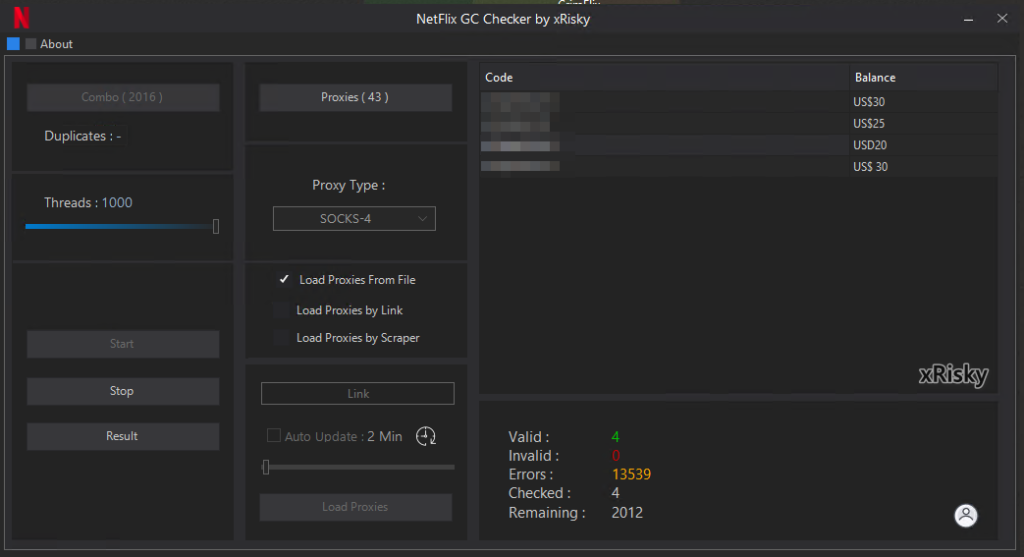Click the gray square icon left of About
Screen dimensions: 1024x557
click(31, 44)
